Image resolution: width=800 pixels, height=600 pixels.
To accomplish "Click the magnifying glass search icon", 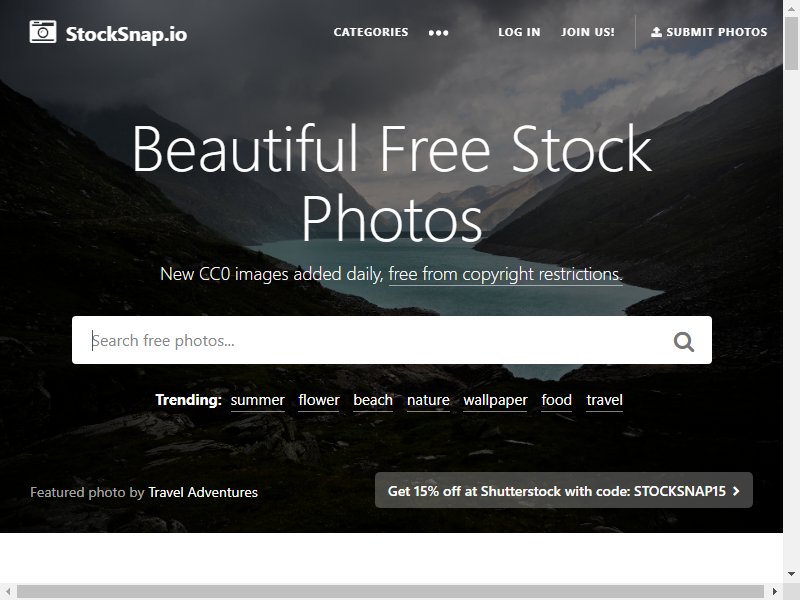I will point(684,341).
